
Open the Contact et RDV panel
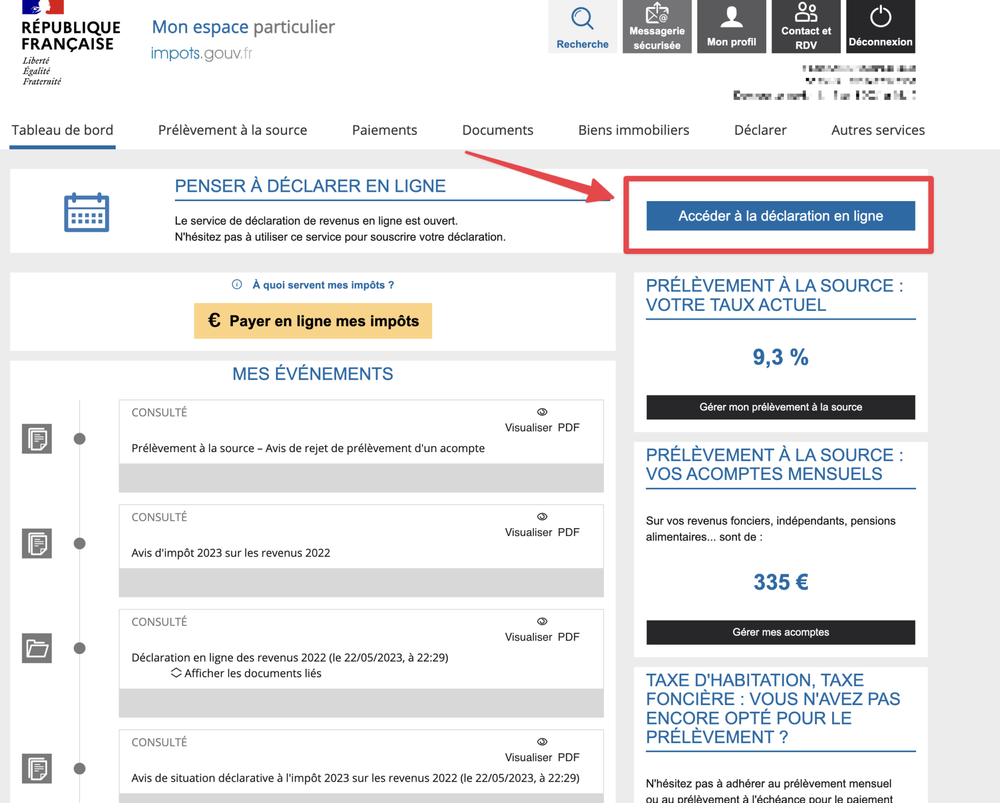[806, 26]
